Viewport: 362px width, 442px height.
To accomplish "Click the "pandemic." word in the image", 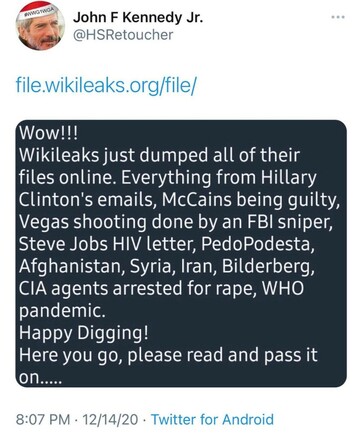I will (x=62, y=311).
